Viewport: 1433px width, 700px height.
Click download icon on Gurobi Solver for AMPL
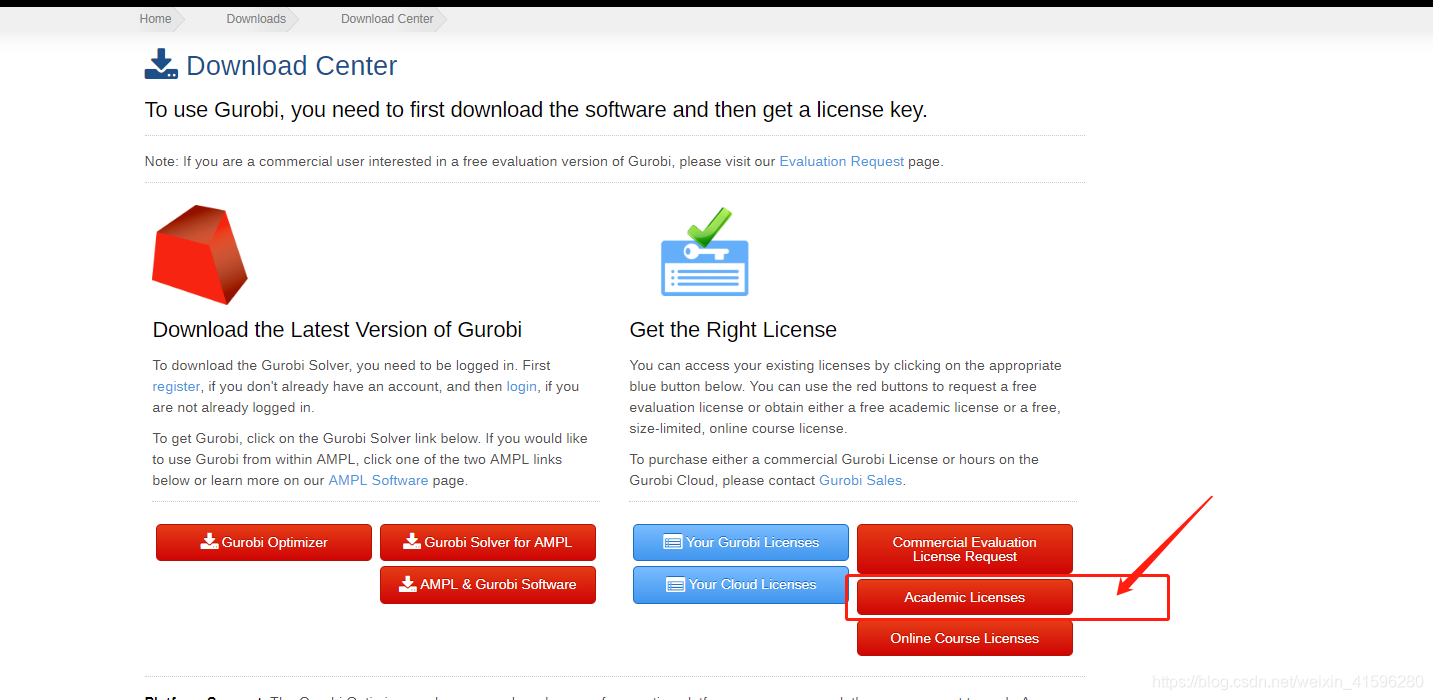pos(412,541)
